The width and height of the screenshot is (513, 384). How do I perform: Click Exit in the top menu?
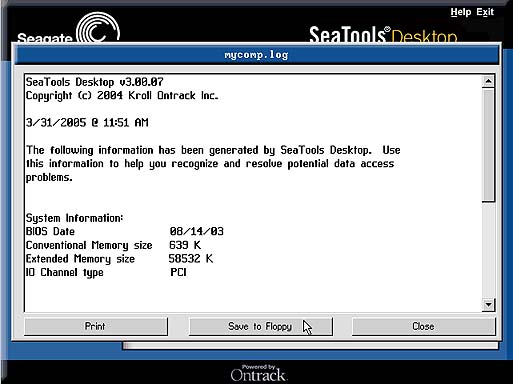[485, 12]
